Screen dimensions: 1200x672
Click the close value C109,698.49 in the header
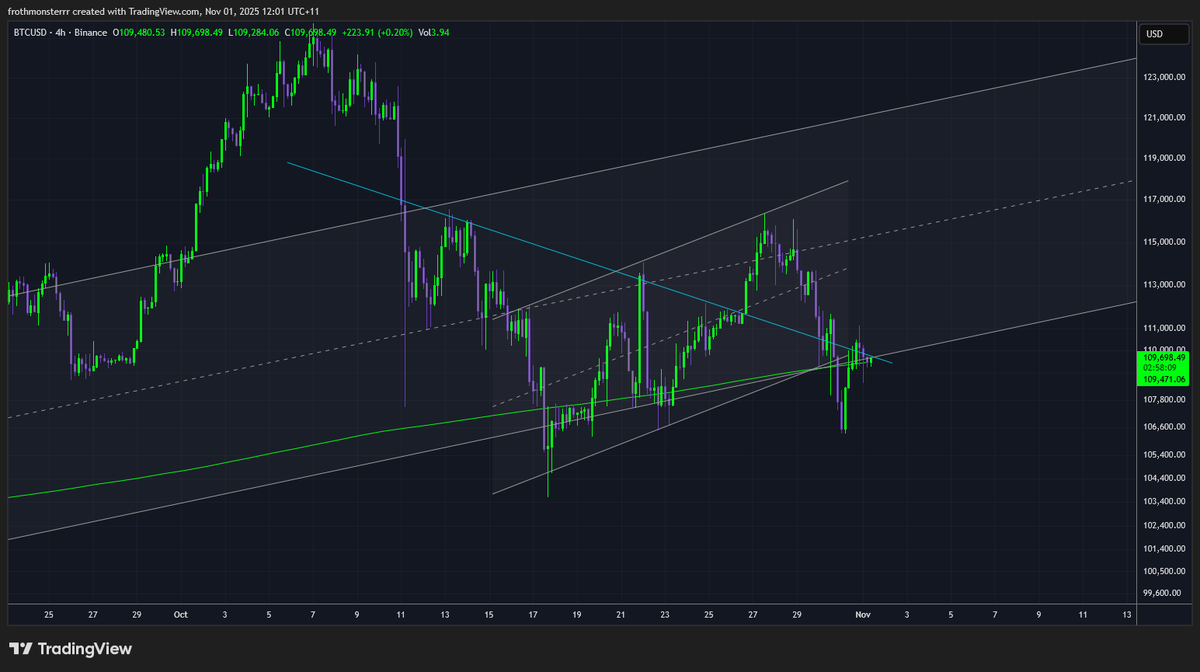[311, 32]
